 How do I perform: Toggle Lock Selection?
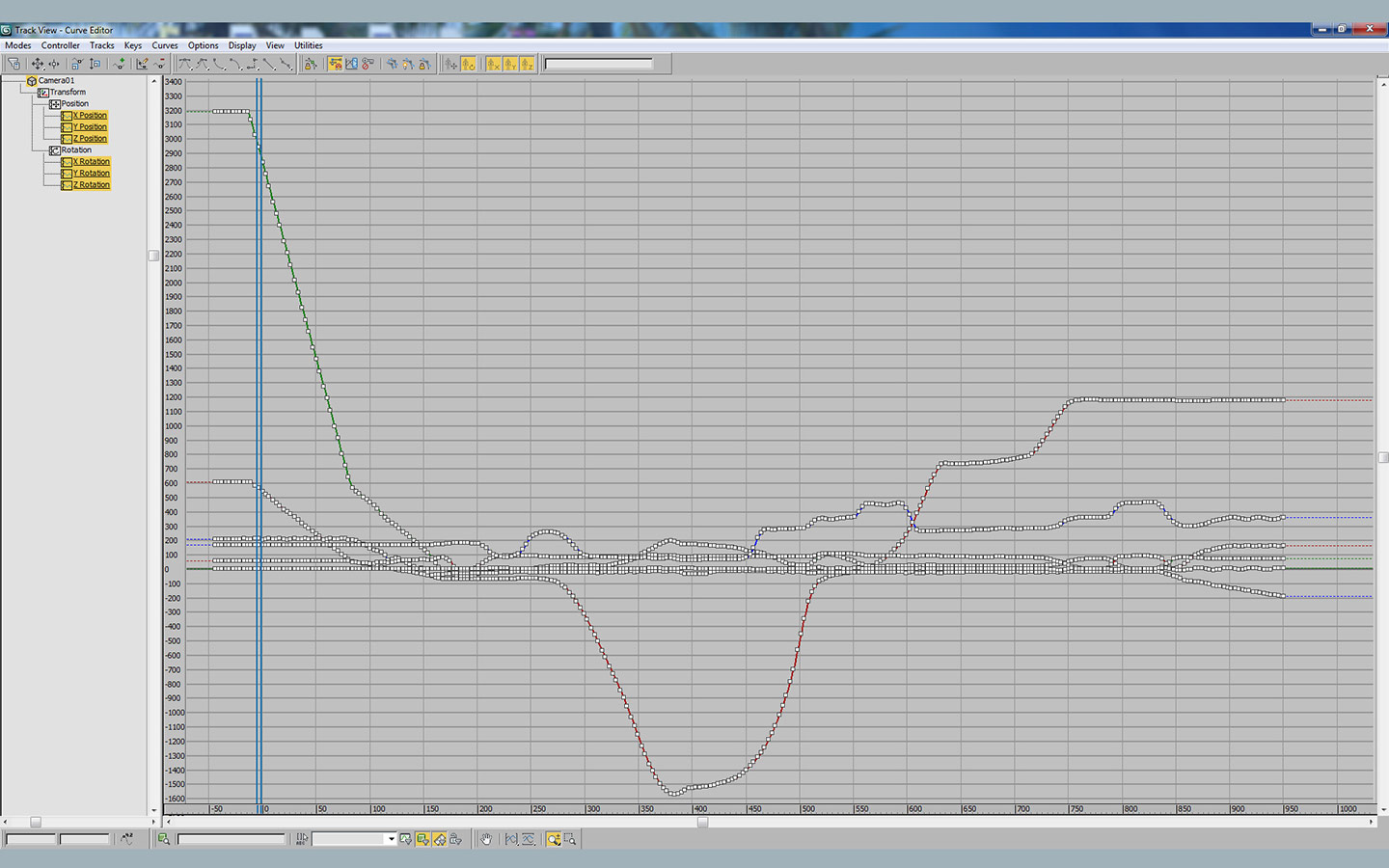coord(311,64)
